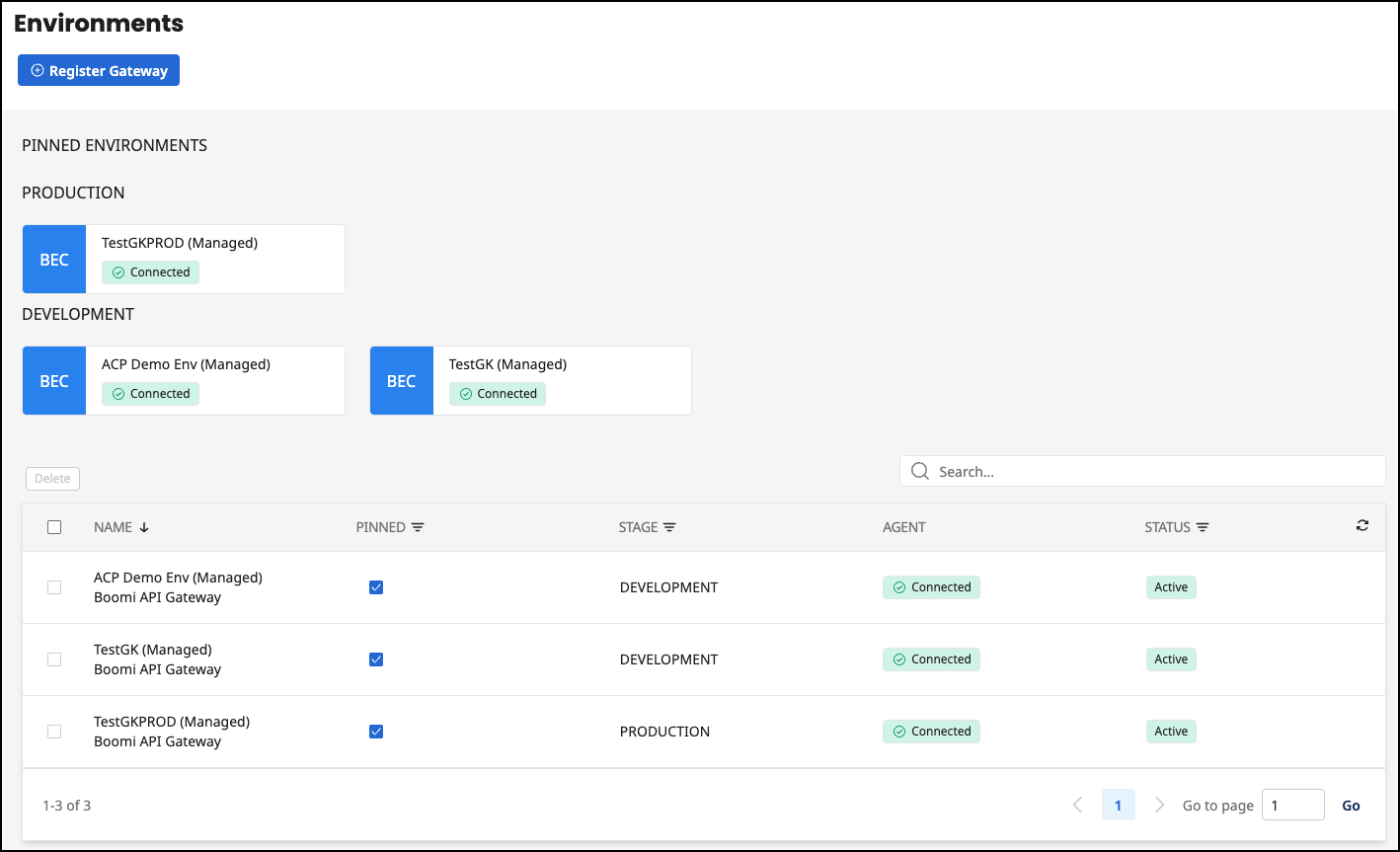Click the BEC icon on ACP Demo Env card

[x=53, y=380]
